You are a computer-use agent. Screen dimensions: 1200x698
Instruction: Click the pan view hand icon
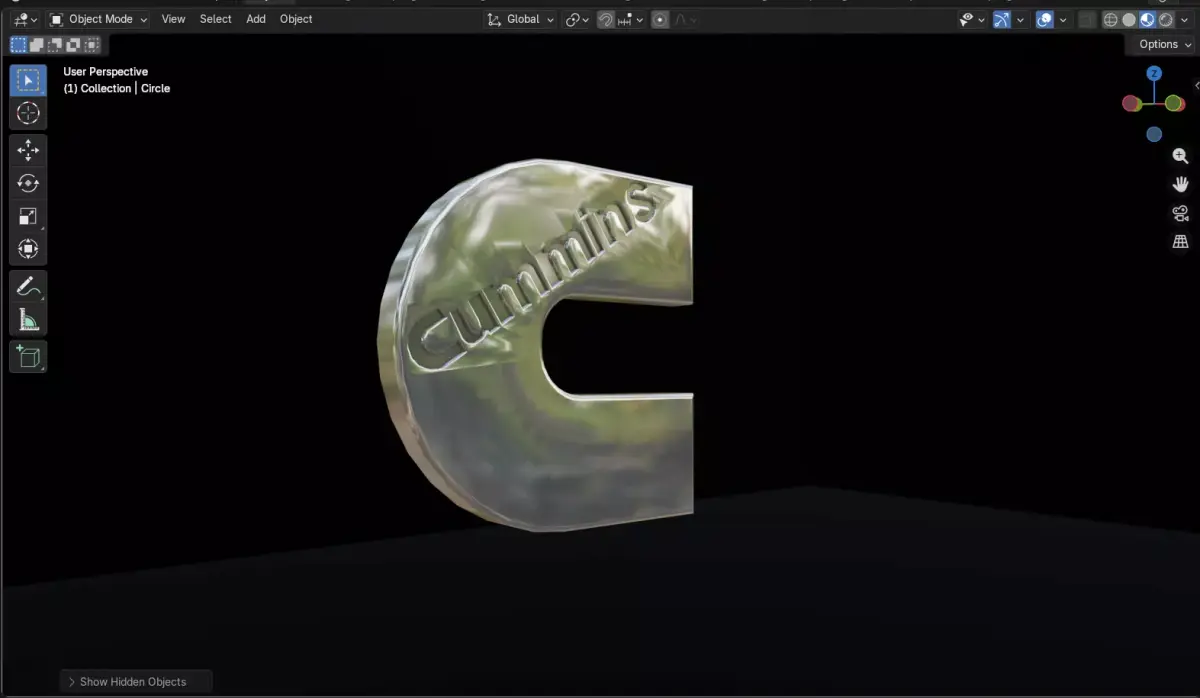coord(1180,184)
